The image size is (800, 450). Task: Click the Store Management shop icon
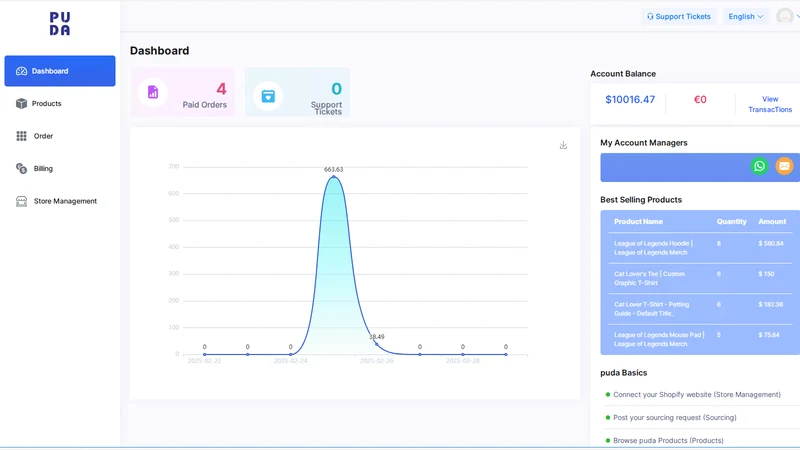tap(21, 201)
